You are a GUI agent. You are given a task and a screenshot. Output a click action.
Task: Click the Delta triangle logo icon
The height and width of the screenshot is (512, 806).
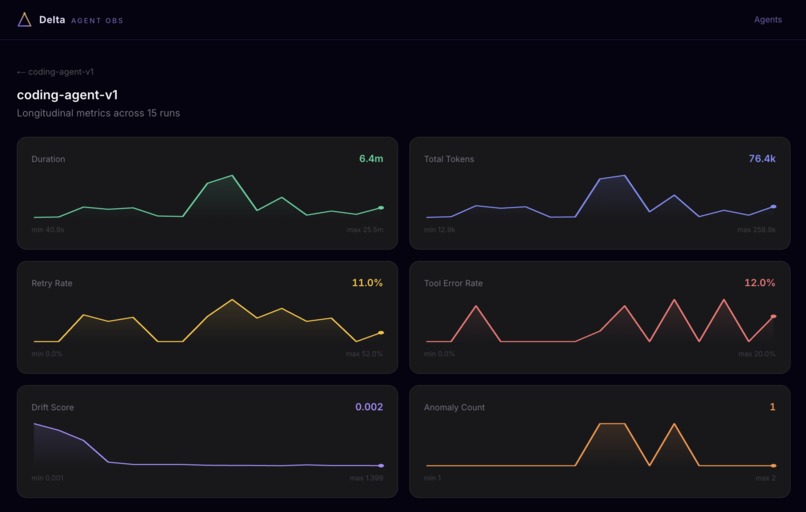tap(24, 20)
